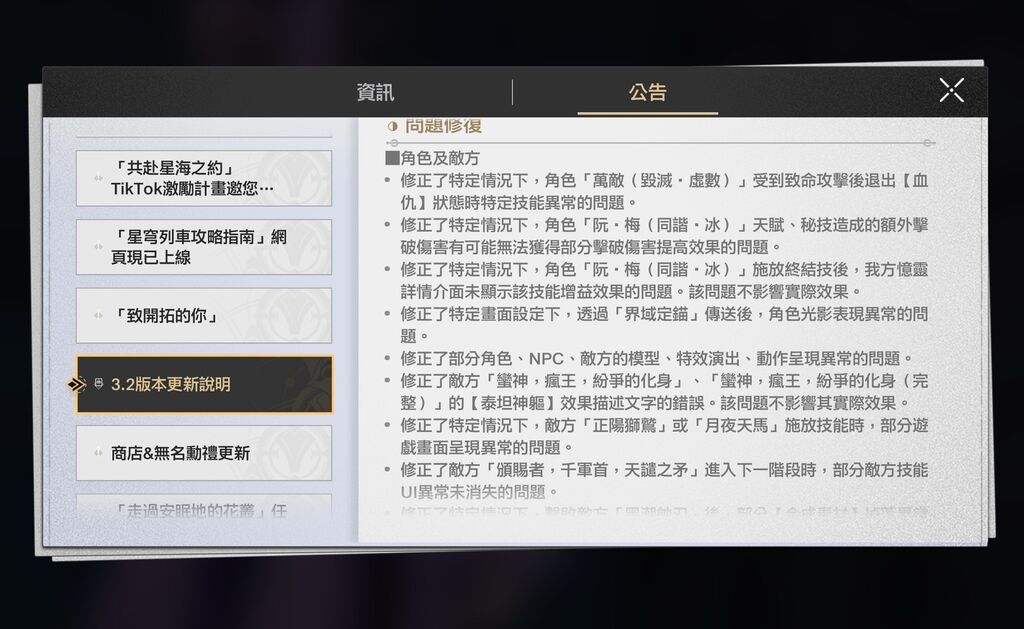Close the announcement window with X
The height and width of the screenshot is (629, 1024).
[x=951, y=90]
